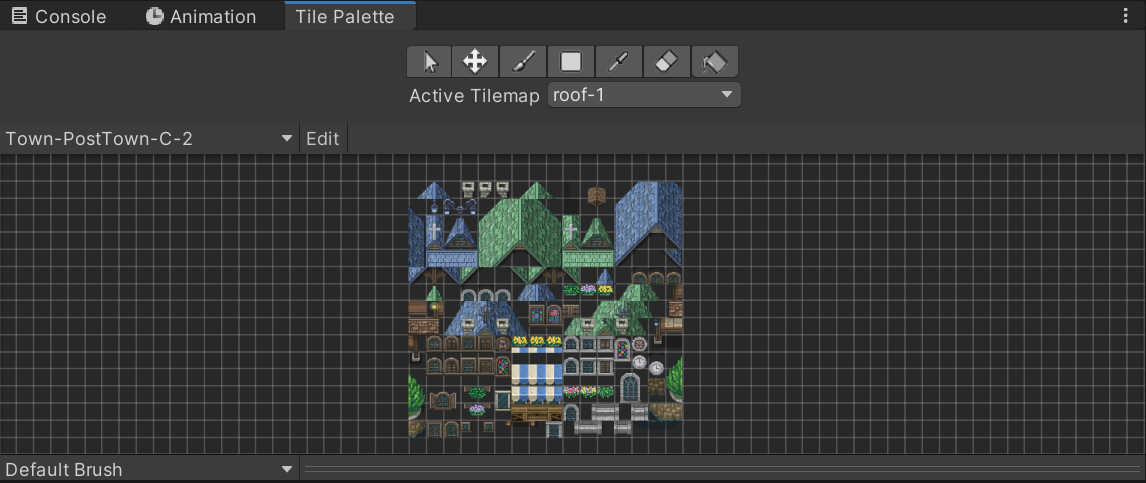Activate the Eyedropper picker tool
The height and width of the screenshot is (483, 1146).
tap(618, 62)
